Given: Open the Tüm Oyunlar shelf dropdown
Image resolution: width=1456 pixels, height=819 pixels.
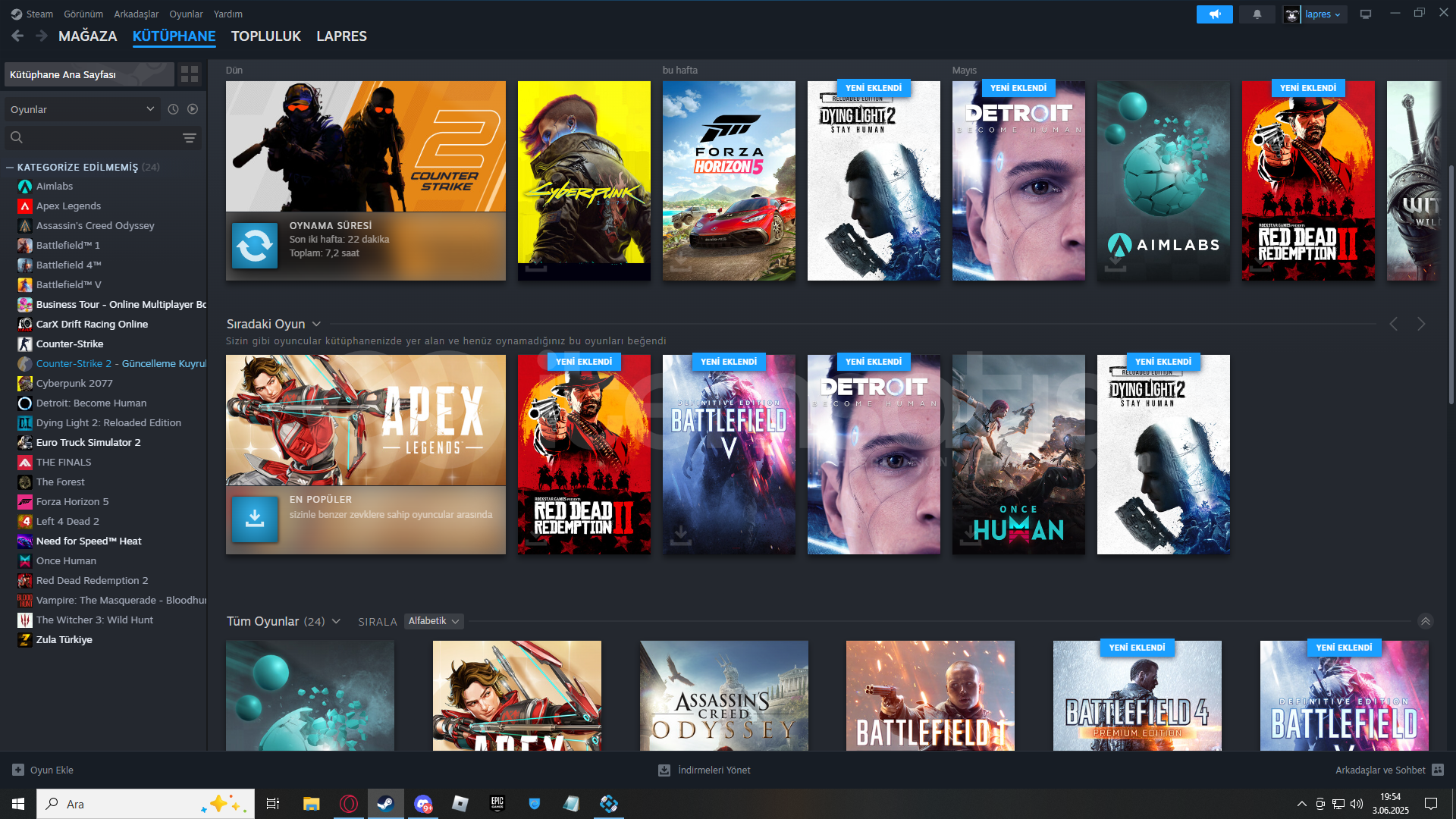Looking at the screenshot, I should point(336,621).
